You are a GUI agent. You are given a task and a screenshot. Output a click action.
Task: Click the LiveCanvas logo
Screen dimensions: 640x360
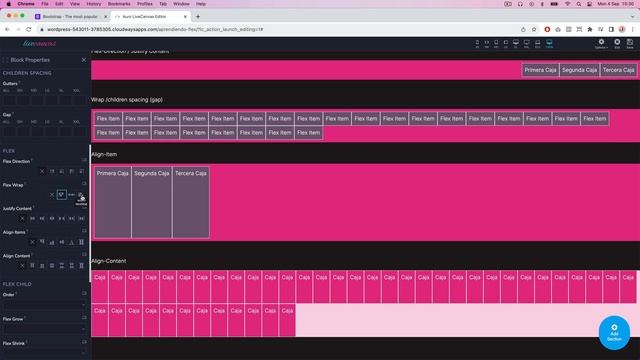39,43
